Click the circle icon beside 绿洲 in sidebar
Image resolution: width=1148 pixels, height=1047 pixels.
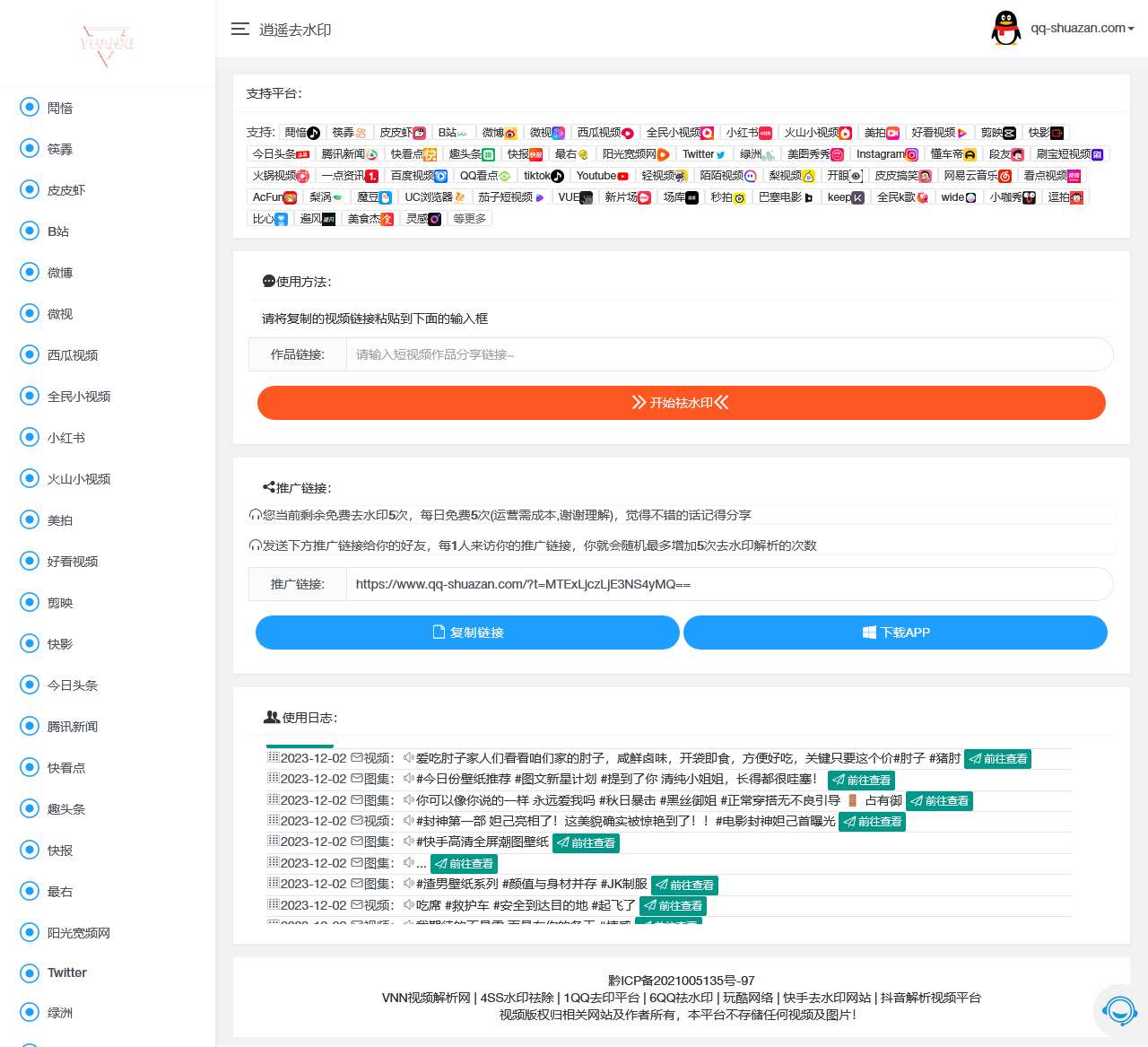point(30,1012)
